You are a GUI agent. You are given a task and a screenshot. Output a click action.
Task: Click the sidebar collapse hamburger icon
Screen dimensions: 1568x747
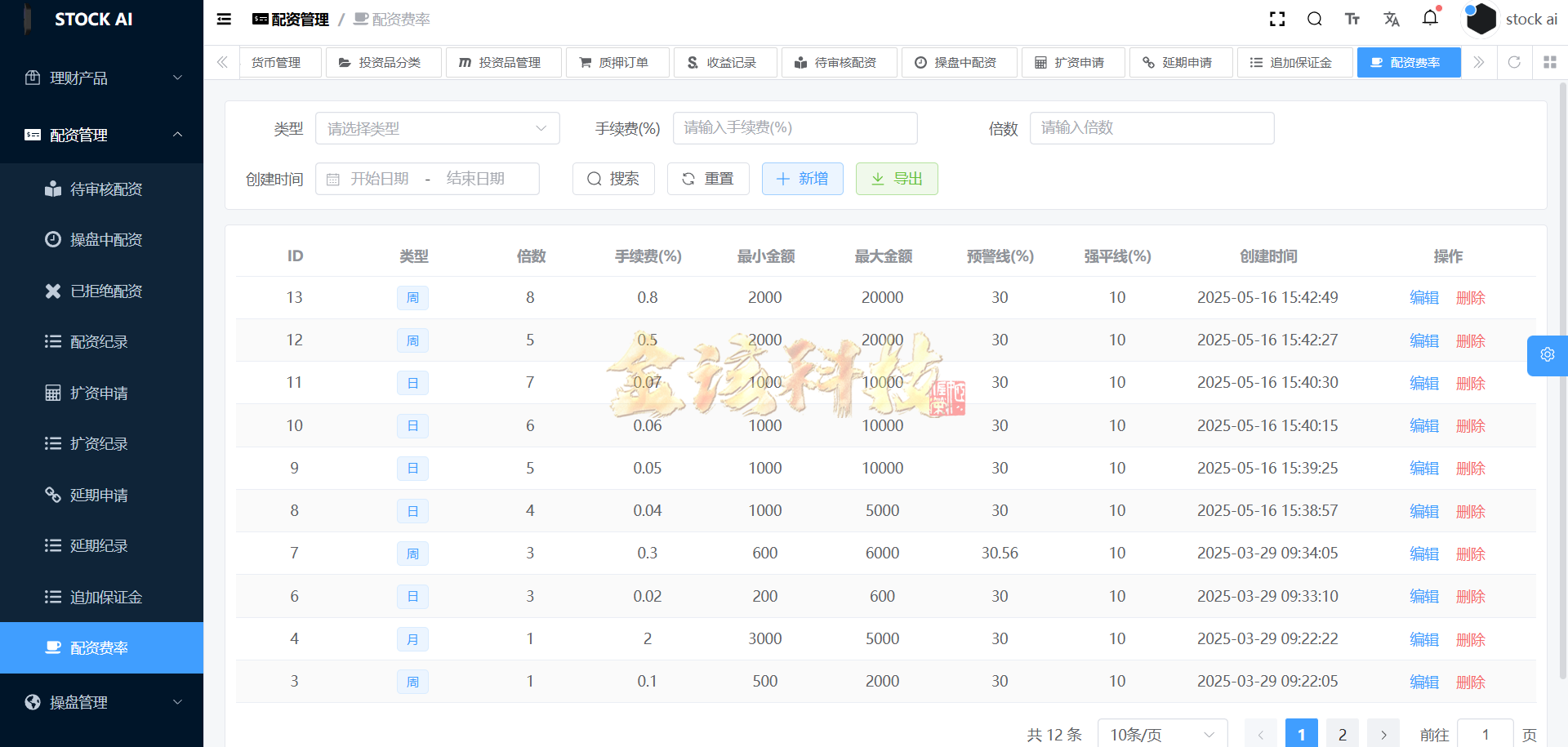[223, 19]
